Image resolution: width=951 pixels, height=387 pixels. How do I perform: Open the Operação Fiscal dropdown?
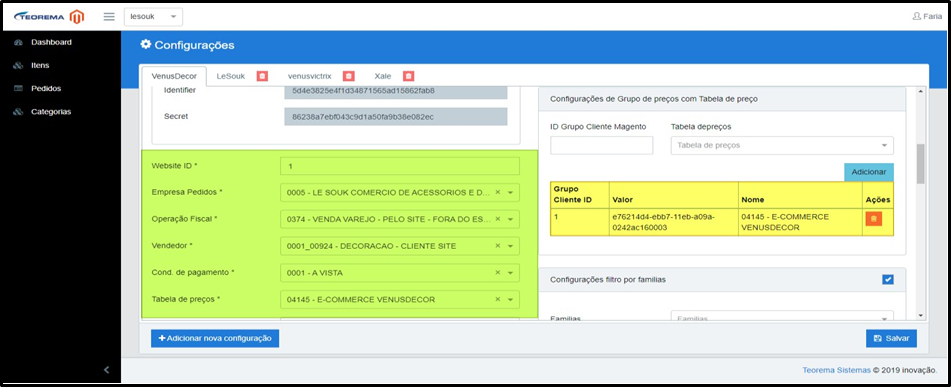pyautogui.click(x=400, y=219)
